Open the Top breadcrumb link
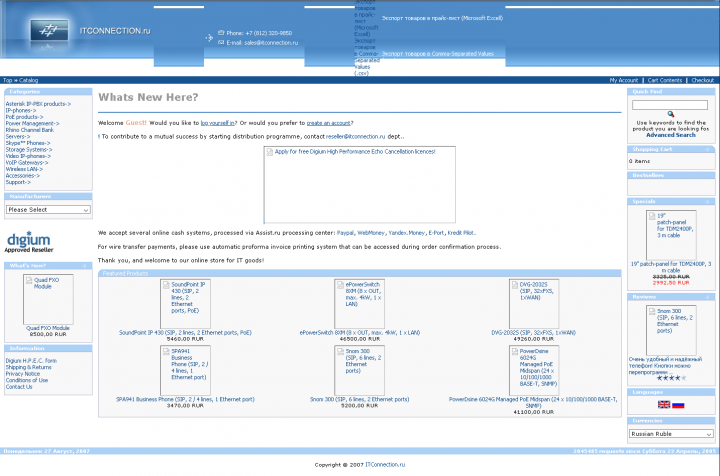720x476 pixels. (x=7, y=80)
